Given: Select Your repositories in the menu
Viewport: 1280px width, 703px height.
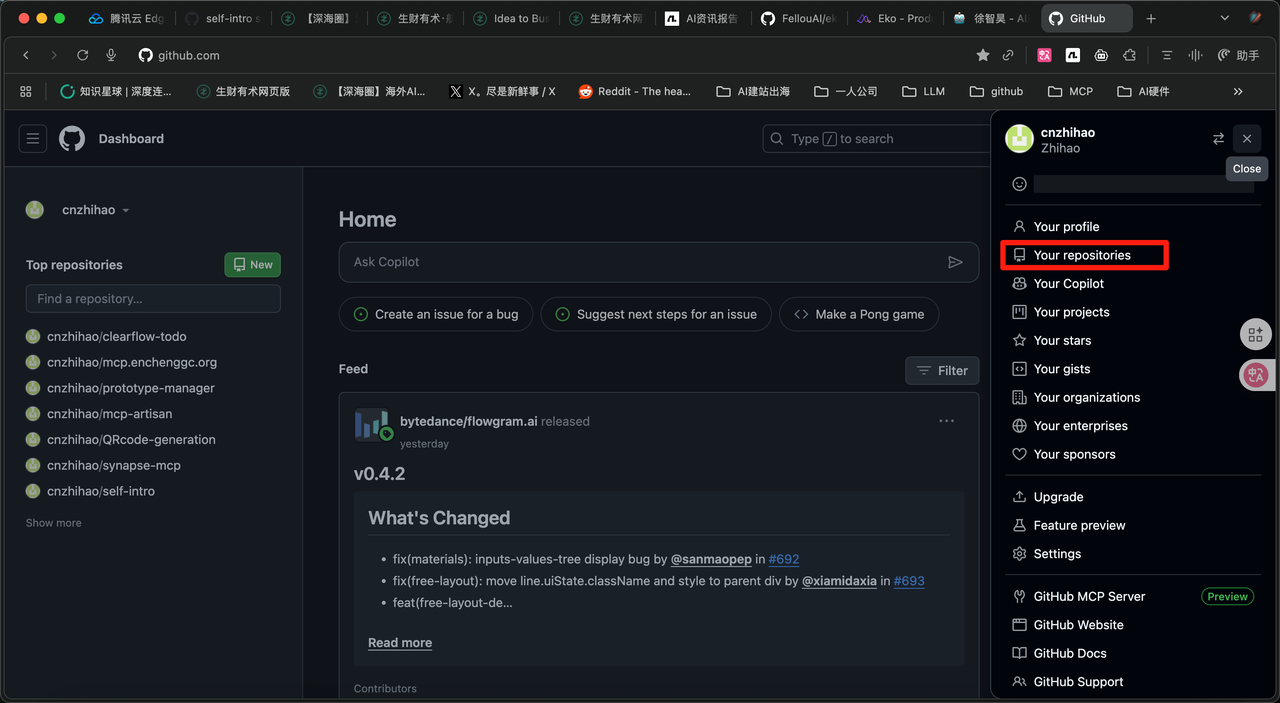Looking at the screenshot, I should (1082, 255).
